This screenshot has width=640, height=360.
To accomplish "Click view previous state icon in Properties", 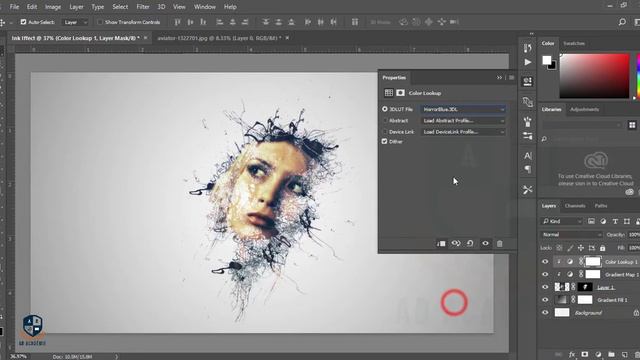I will click(456, 244).
